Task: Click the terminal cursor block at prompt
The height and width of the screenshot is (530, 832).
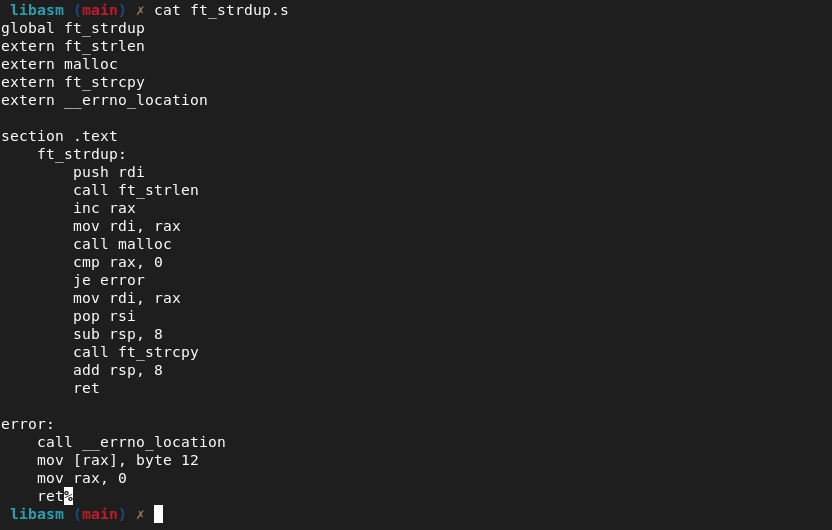Action: pos(158,514)
